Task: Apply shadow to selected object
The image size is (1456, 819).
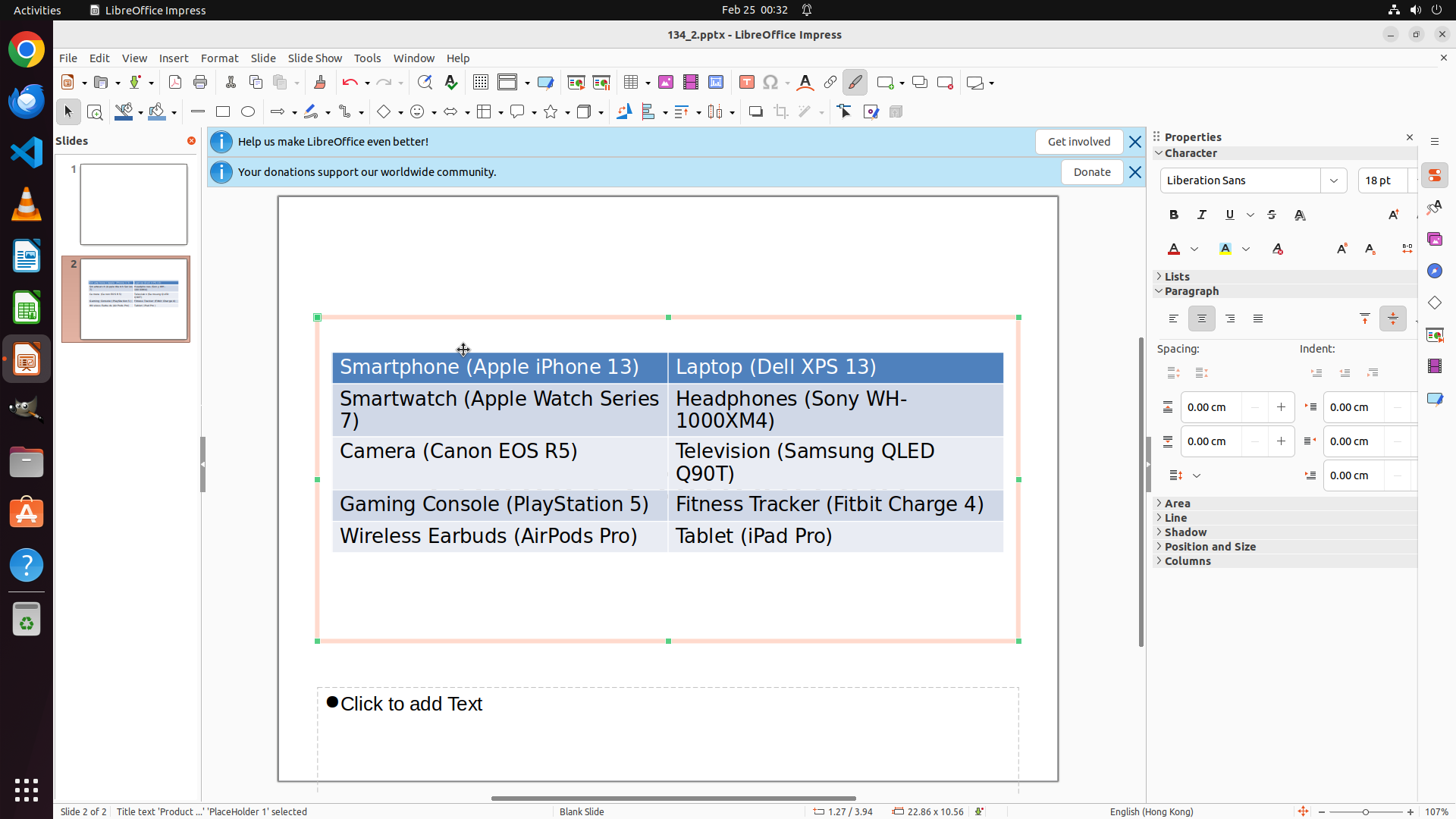Action: point(756,112)
